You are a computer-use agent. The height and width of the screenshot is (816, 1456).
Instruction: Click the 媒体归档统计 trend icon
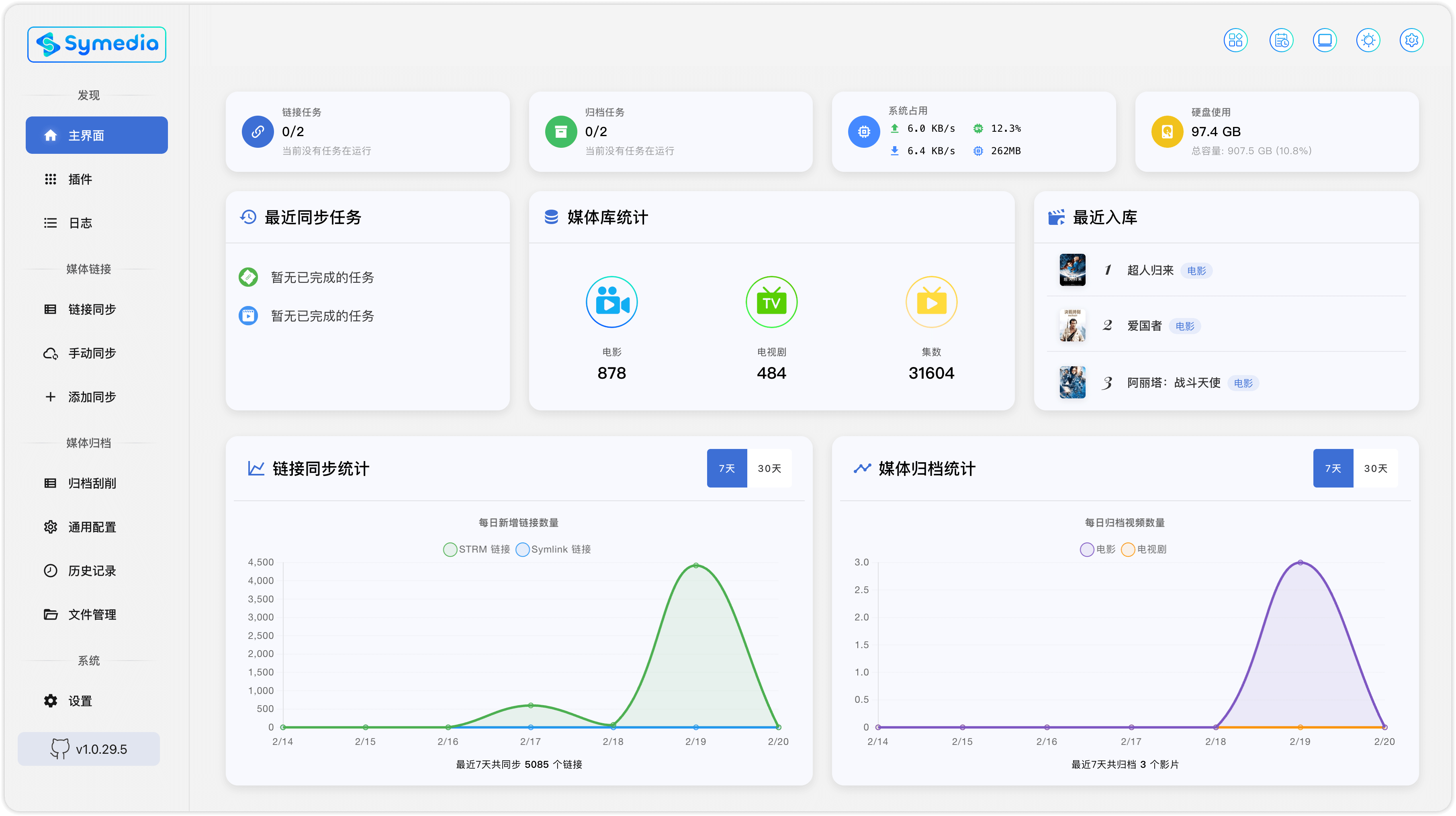(862, 468)
